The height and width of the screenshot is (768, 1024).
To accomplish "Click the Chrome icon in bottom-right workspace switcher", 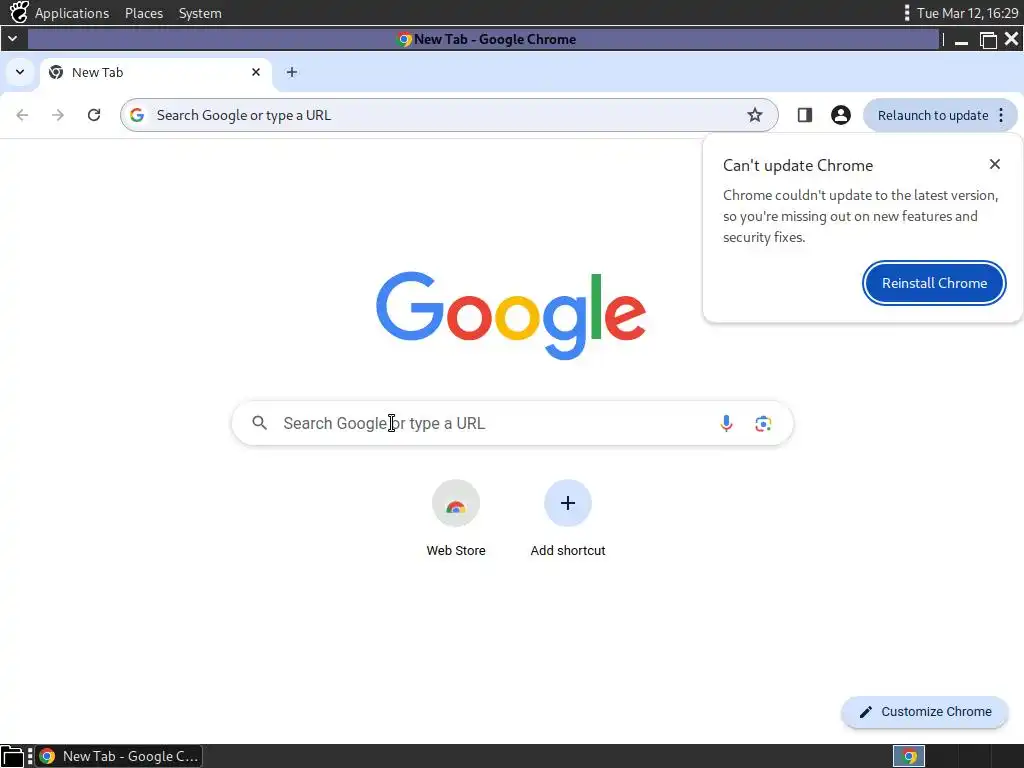I will point(909,756).
